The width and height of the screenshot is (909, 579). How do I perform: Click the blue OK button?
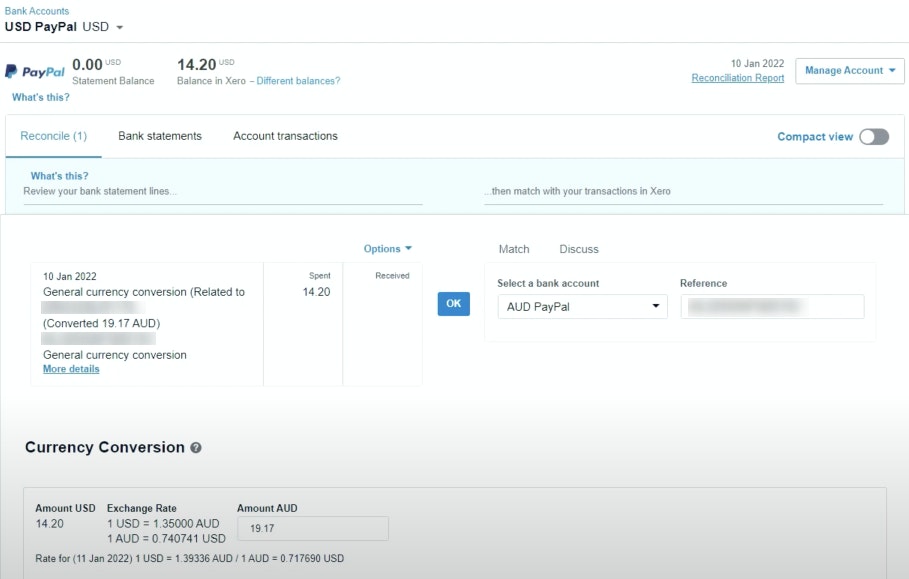[x=453, y=304]
